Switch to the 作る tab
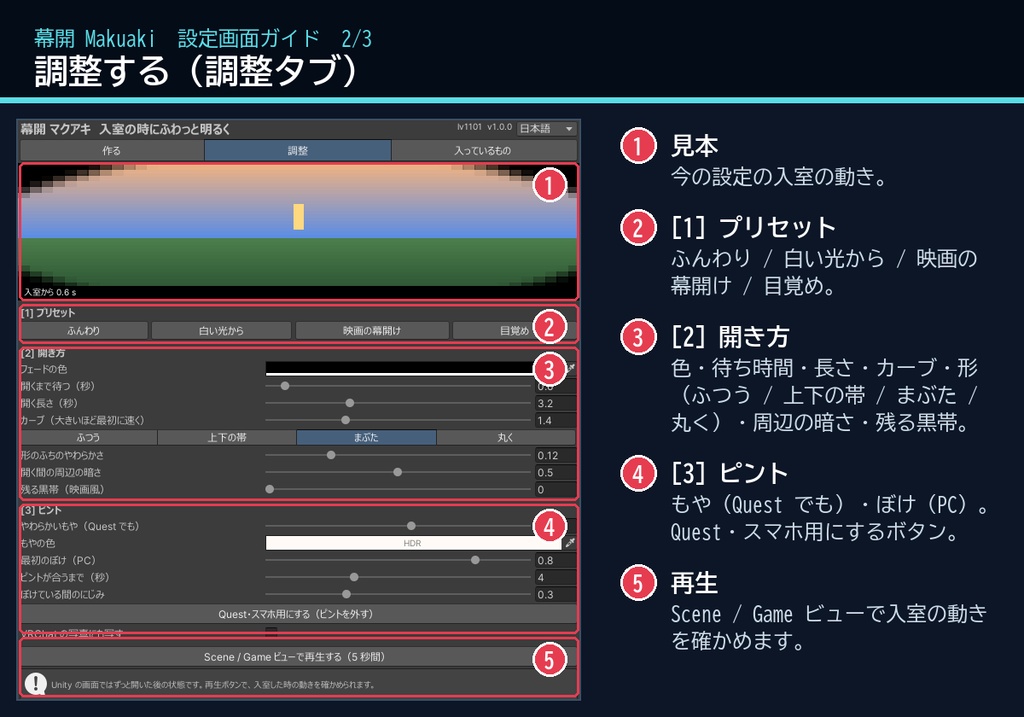1024x717 pixels. tap(112, 150)
